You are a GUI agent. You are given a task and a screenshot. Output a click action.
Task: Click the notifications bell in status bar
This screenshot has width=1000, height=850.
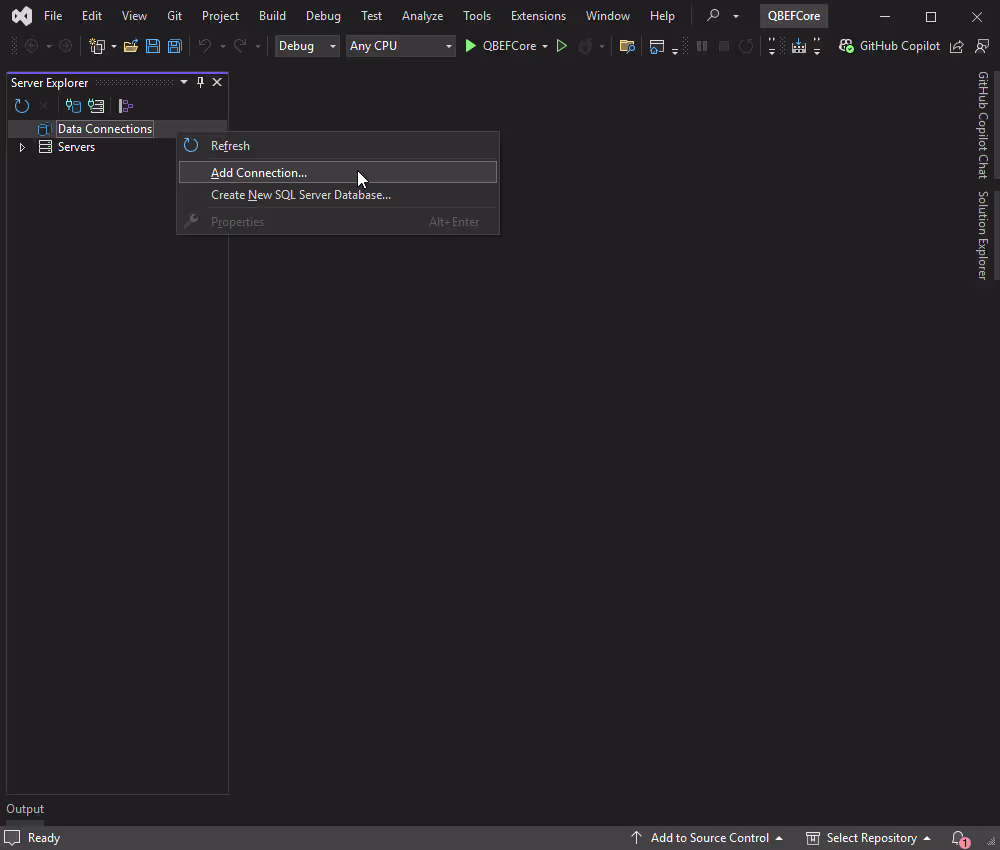pos(959,839)
